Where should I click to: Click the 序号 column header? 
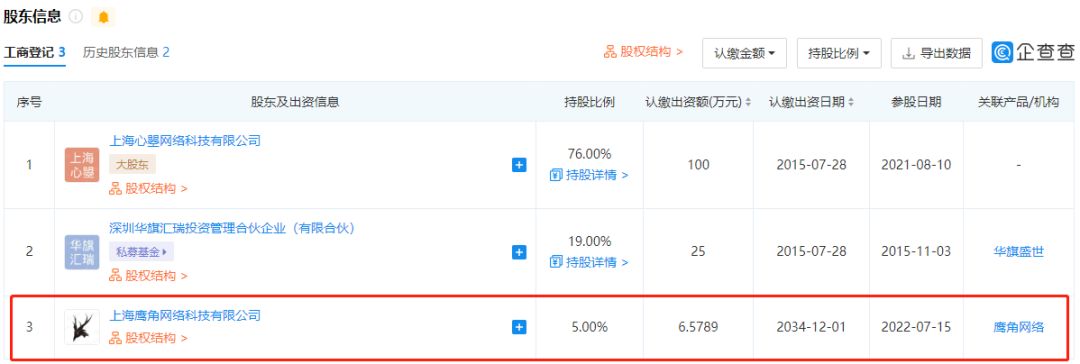(x=29, y=102)
